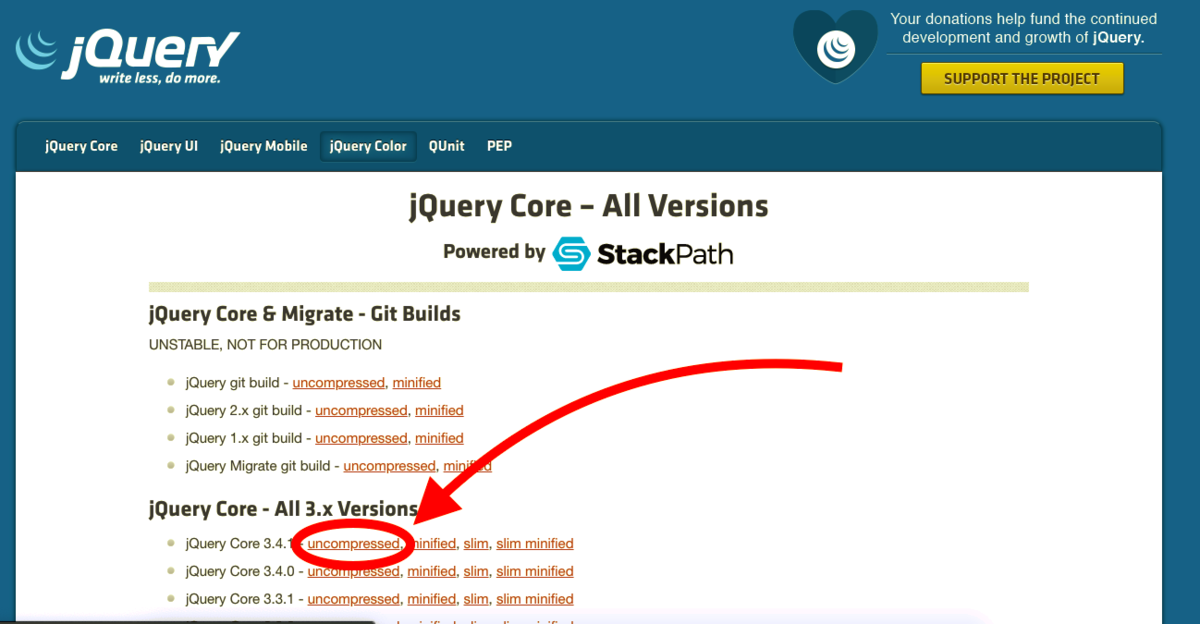Open the PEP nav tab

499,146
